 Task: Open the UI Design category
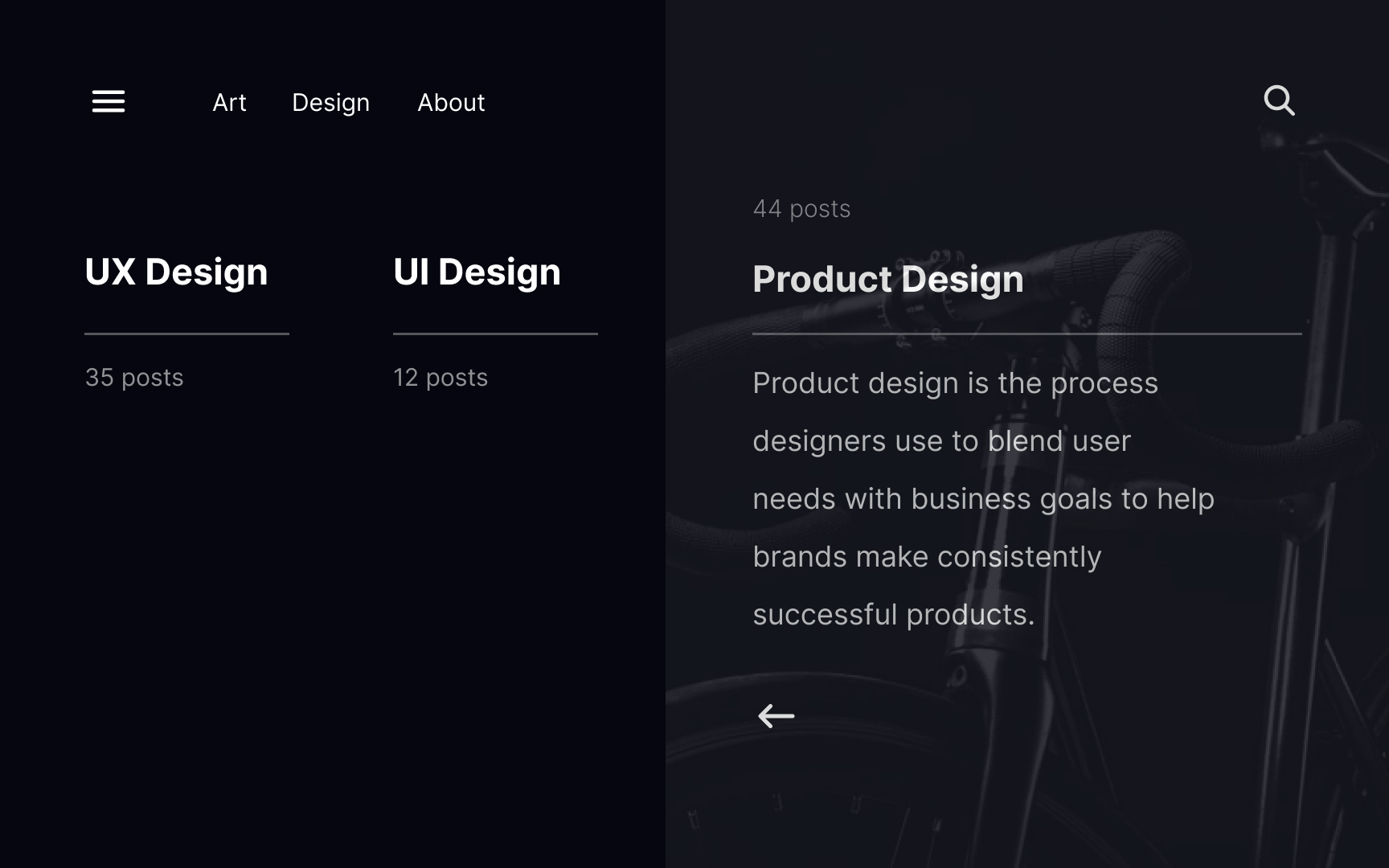click(477, 272)
